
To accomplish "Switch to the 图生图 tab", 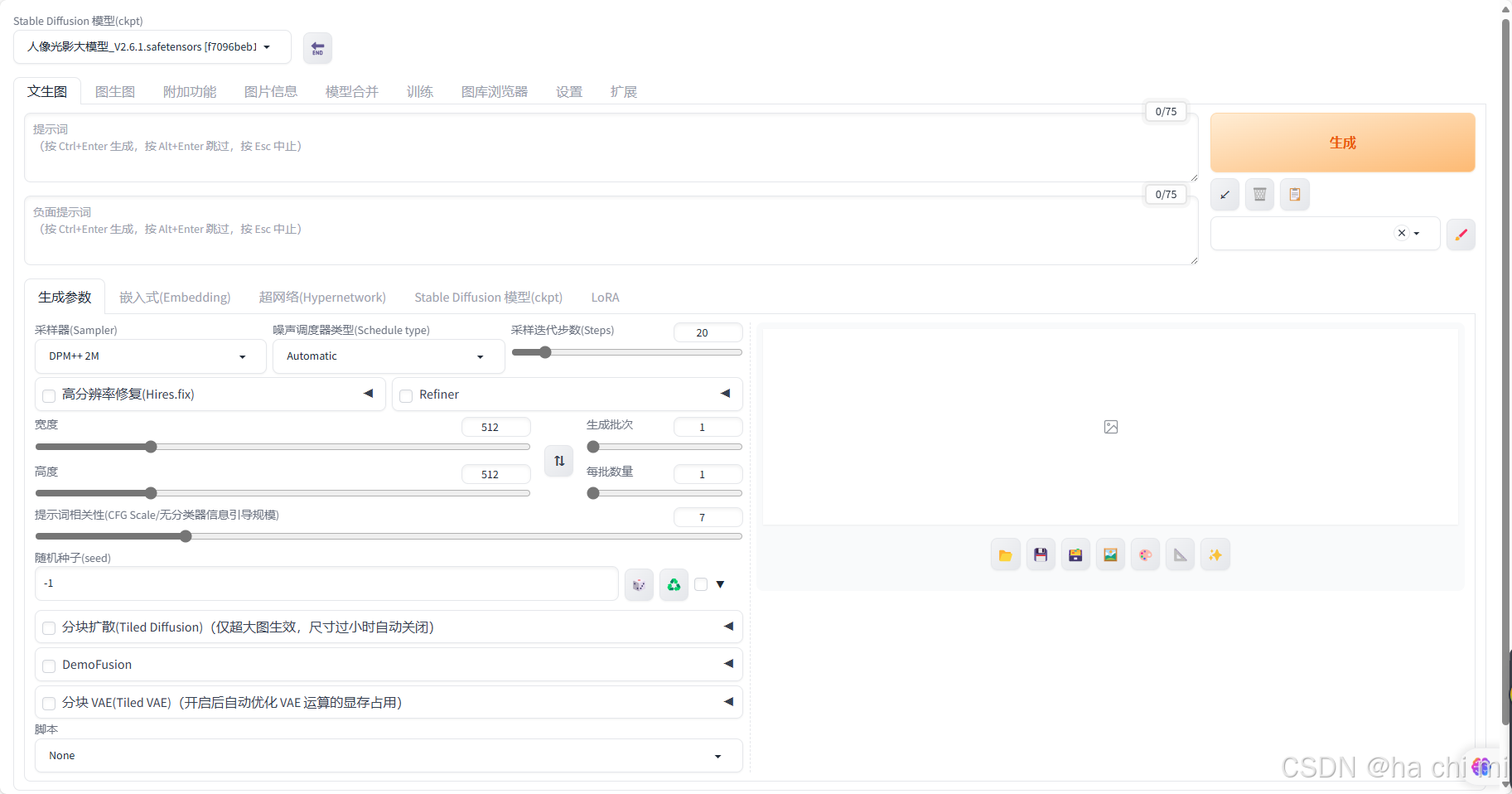I will [x=115, y=91].
